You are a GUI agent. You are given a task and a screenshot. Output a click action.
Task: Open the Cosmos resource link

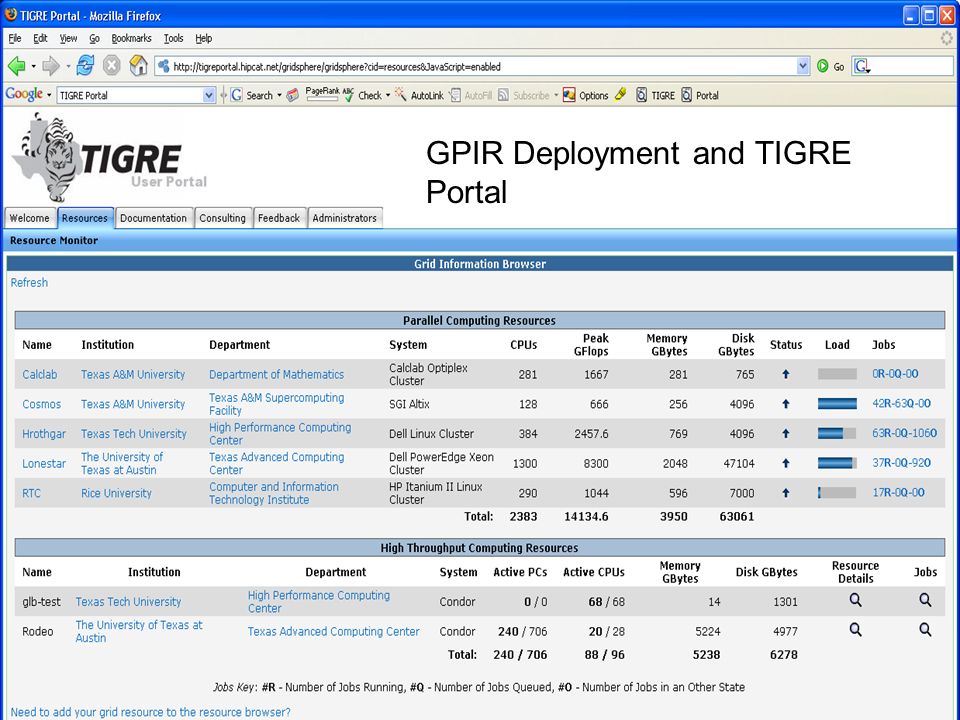[x=42, y=404]
